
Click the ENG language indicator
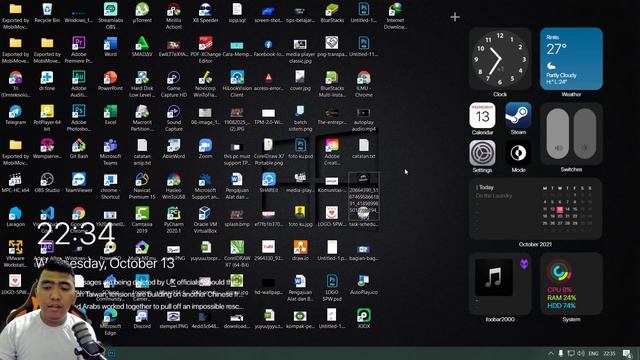coord(593,353)
